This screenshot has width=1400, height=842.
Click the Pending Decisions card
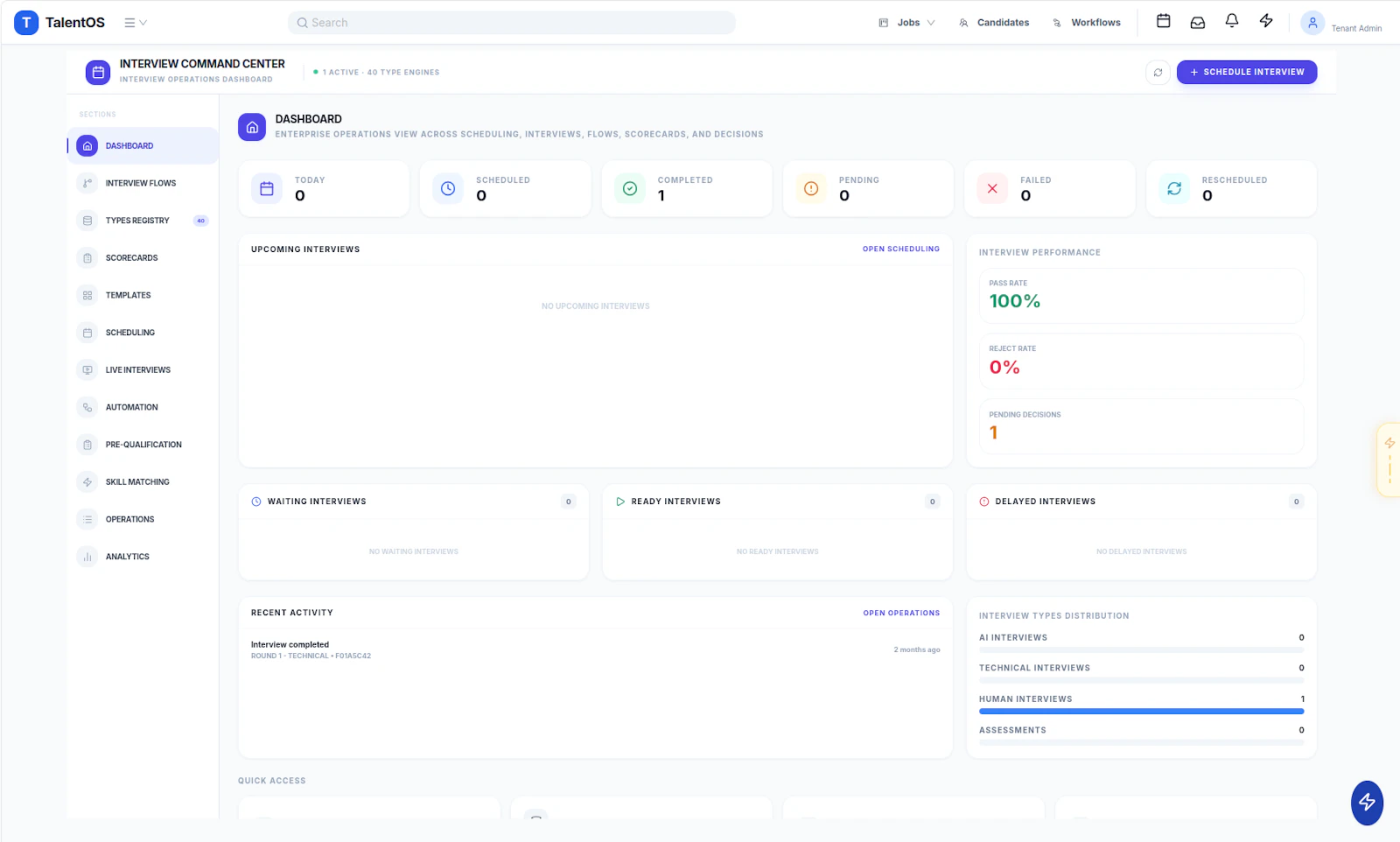point(1141,426)
